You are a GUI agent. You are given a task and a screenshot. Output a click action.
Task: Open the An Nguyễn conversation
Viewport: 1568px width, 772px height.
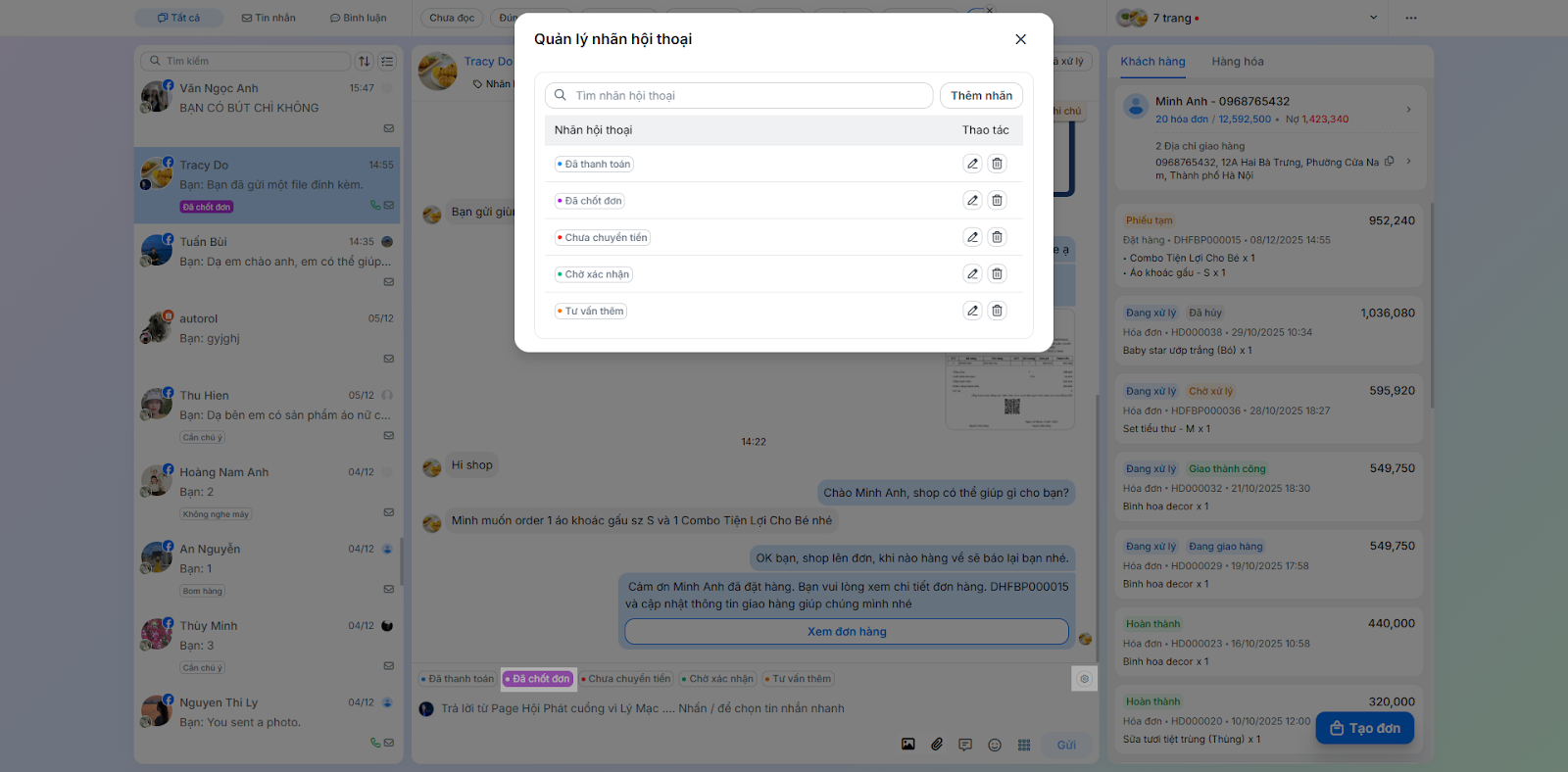tap(267, 569)
